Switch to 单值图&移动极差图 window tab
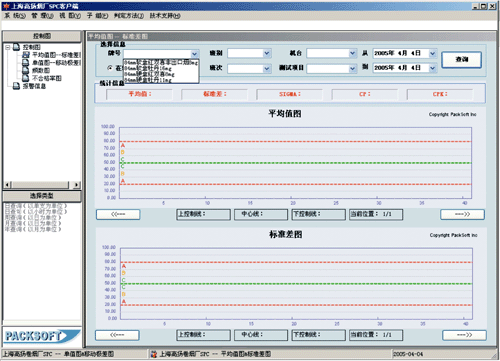The width and height of the screenshot is (500, 361). tap(74, 354)
